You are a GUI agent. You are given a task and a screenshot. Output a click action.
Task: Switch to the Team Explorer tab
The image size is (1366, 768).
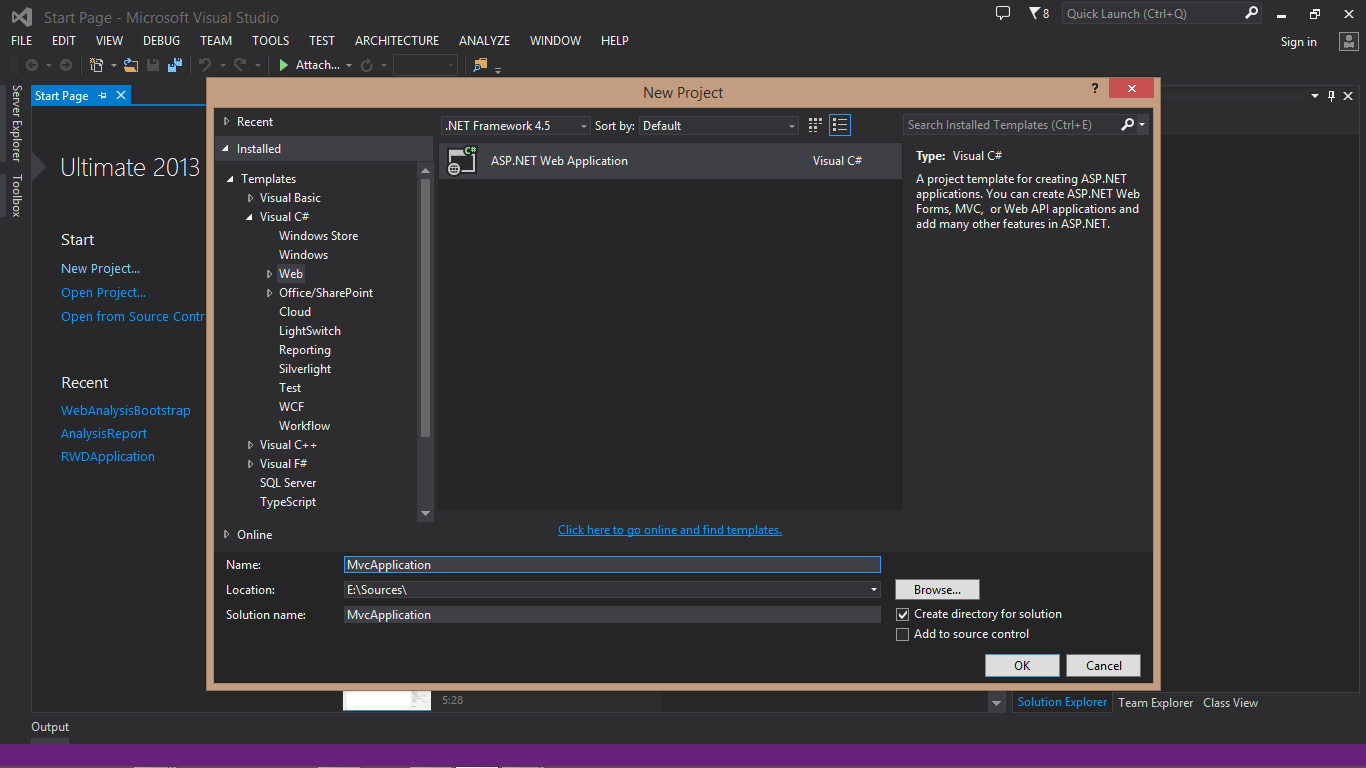tap(1155, 703)
